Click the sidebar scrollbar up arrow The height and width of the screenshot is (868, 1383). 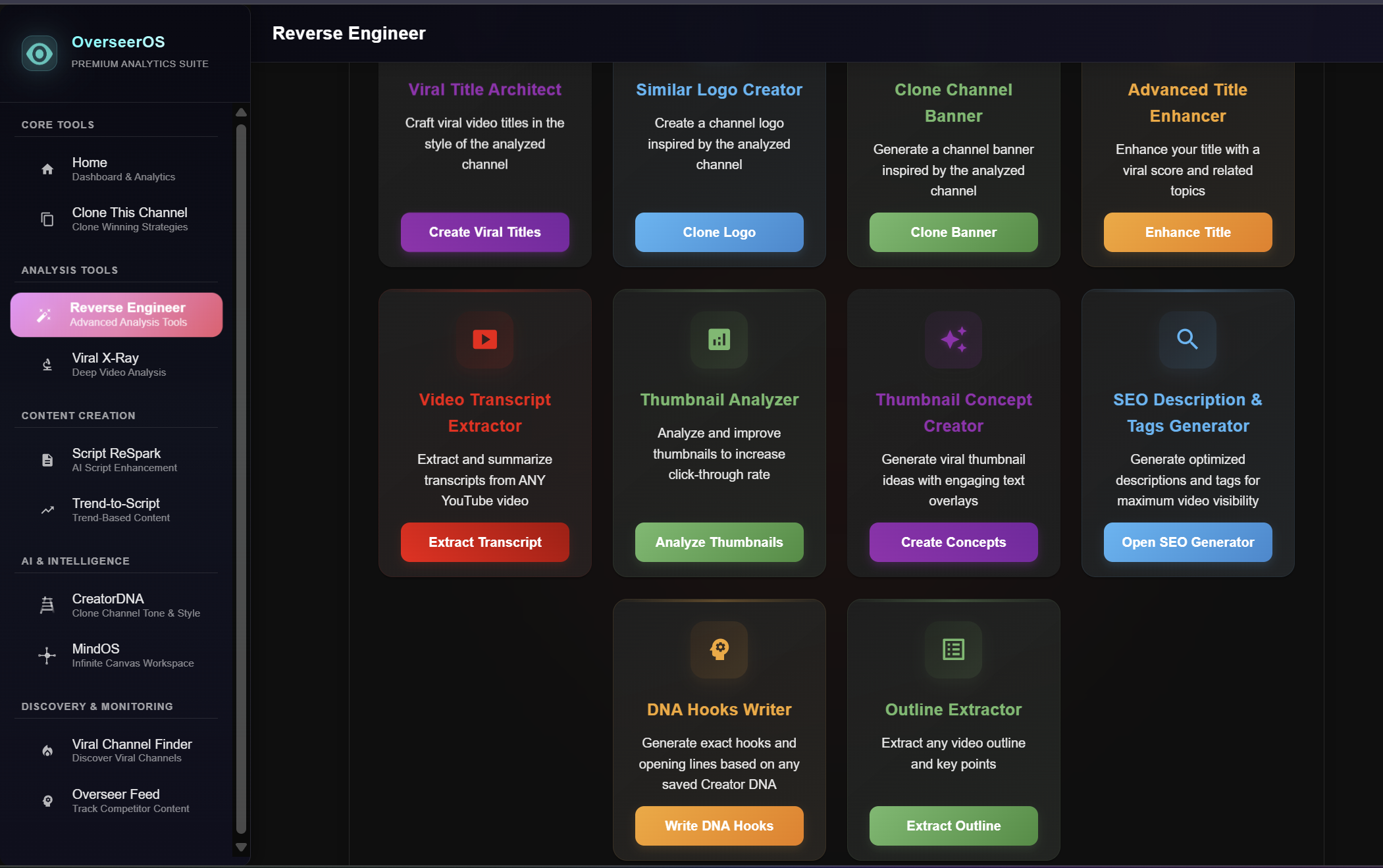click(x=241, y=113)
